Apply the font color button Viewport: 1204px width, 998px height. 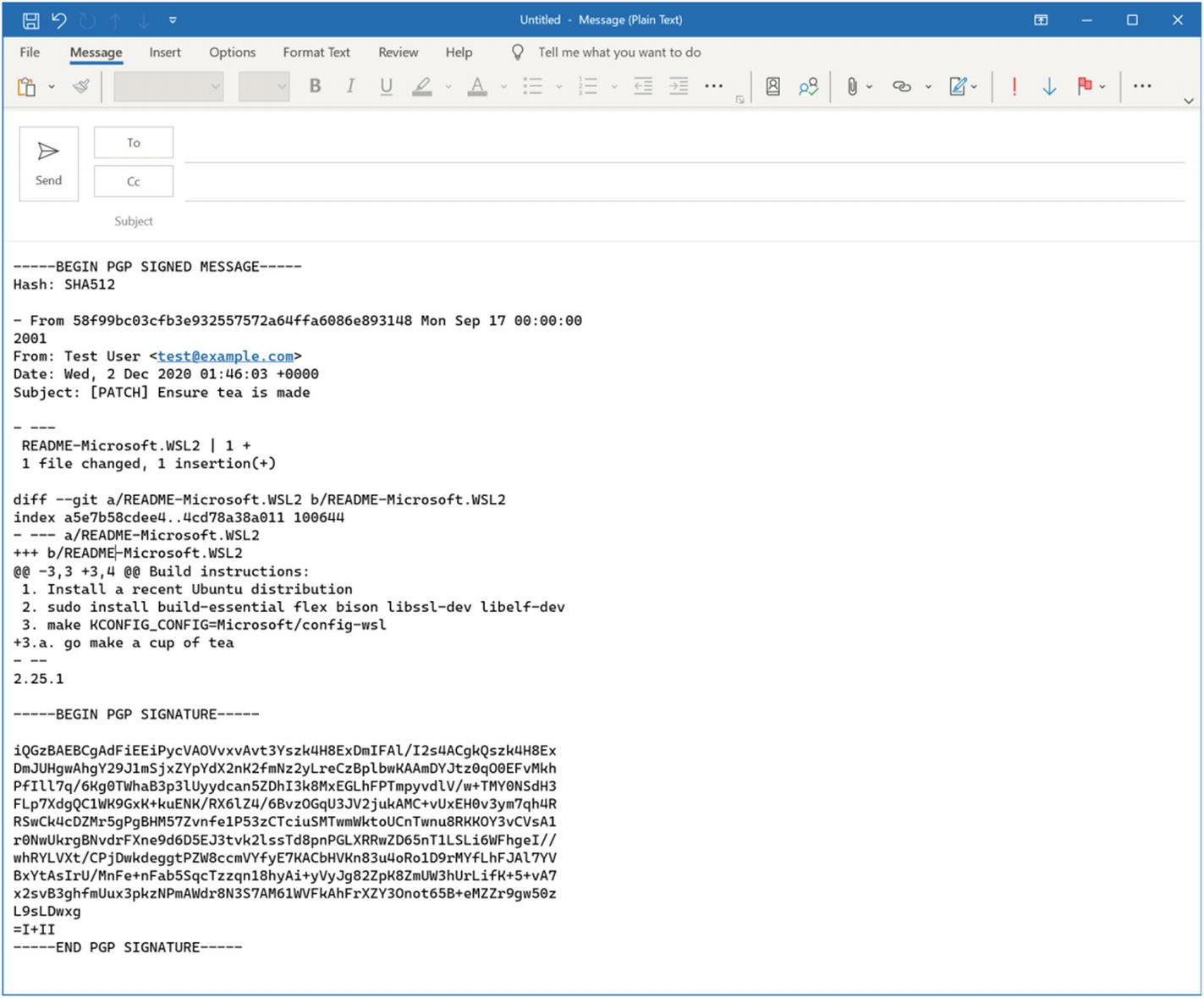(477, 86)
